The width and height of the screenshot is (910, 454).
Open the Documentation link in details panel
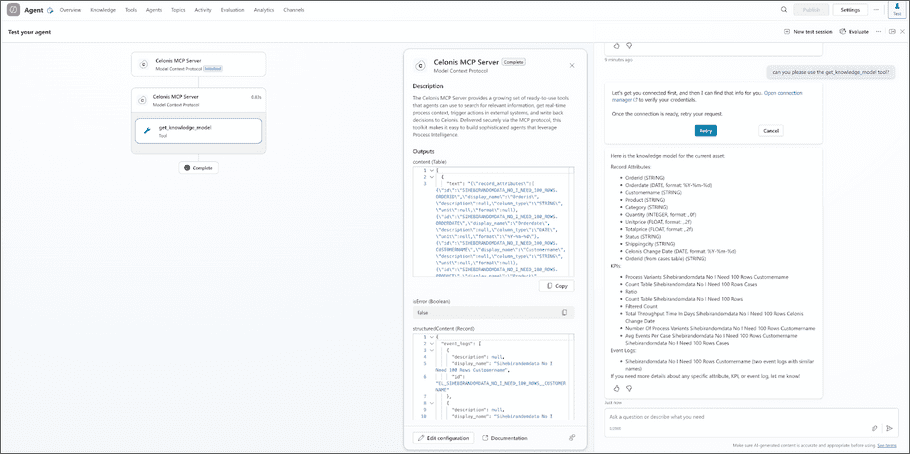pyautogui.click(x=504, y=438)
